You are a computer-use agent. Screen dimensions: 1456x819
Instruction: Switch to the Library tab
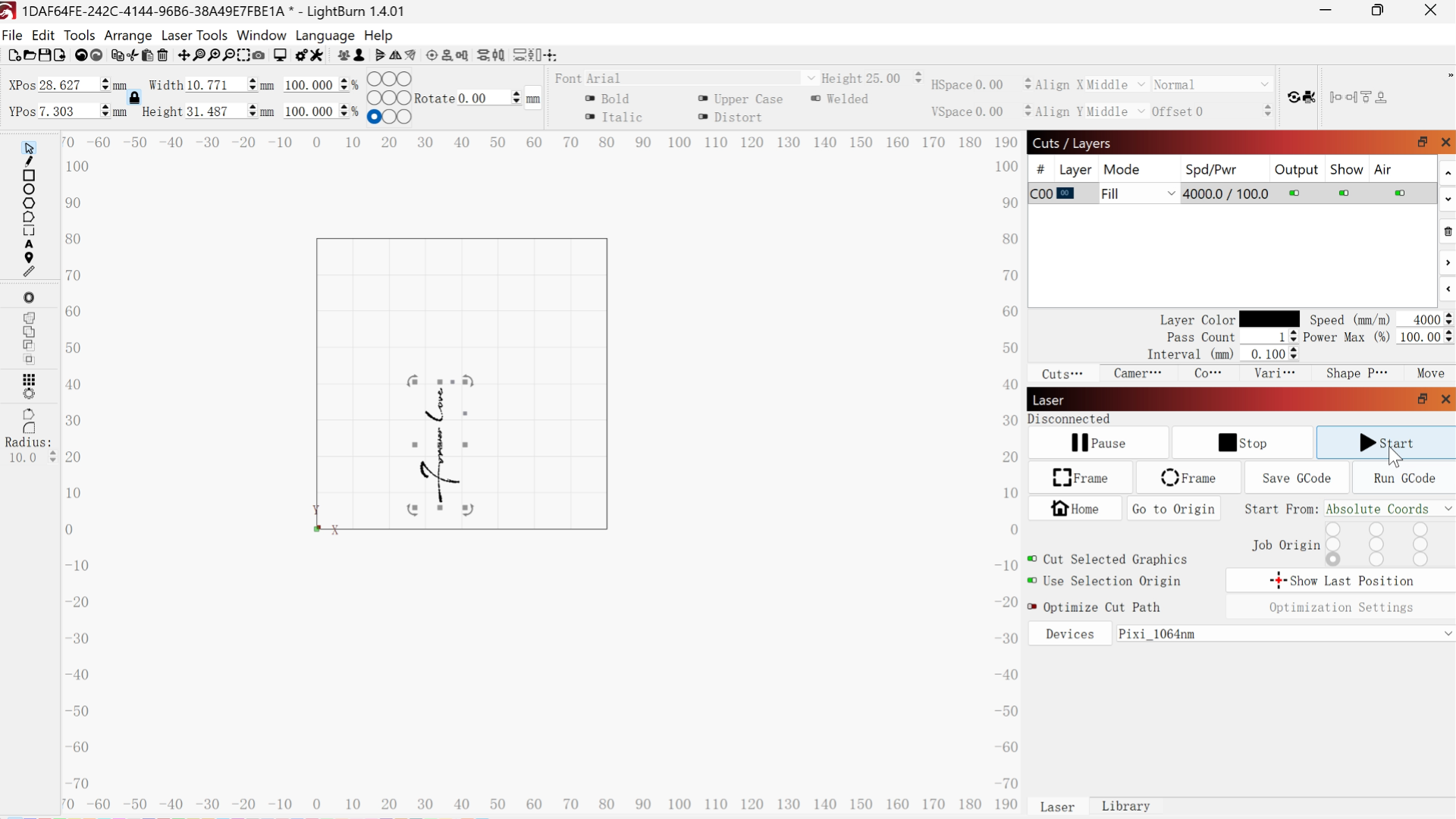click(x=1125, y=806)
